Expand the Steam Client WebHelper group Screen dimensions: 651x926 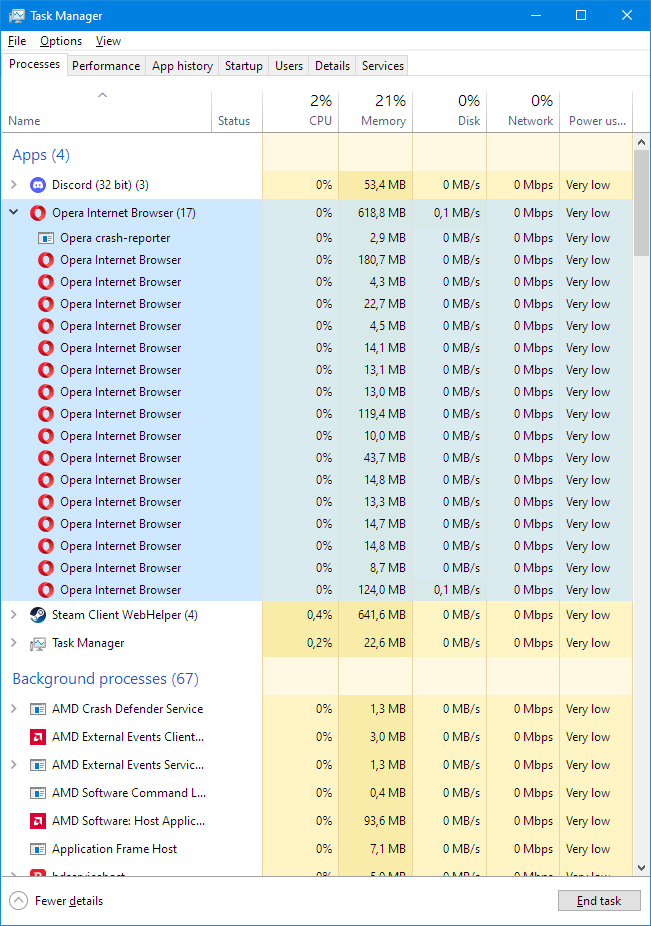(14, 615)
